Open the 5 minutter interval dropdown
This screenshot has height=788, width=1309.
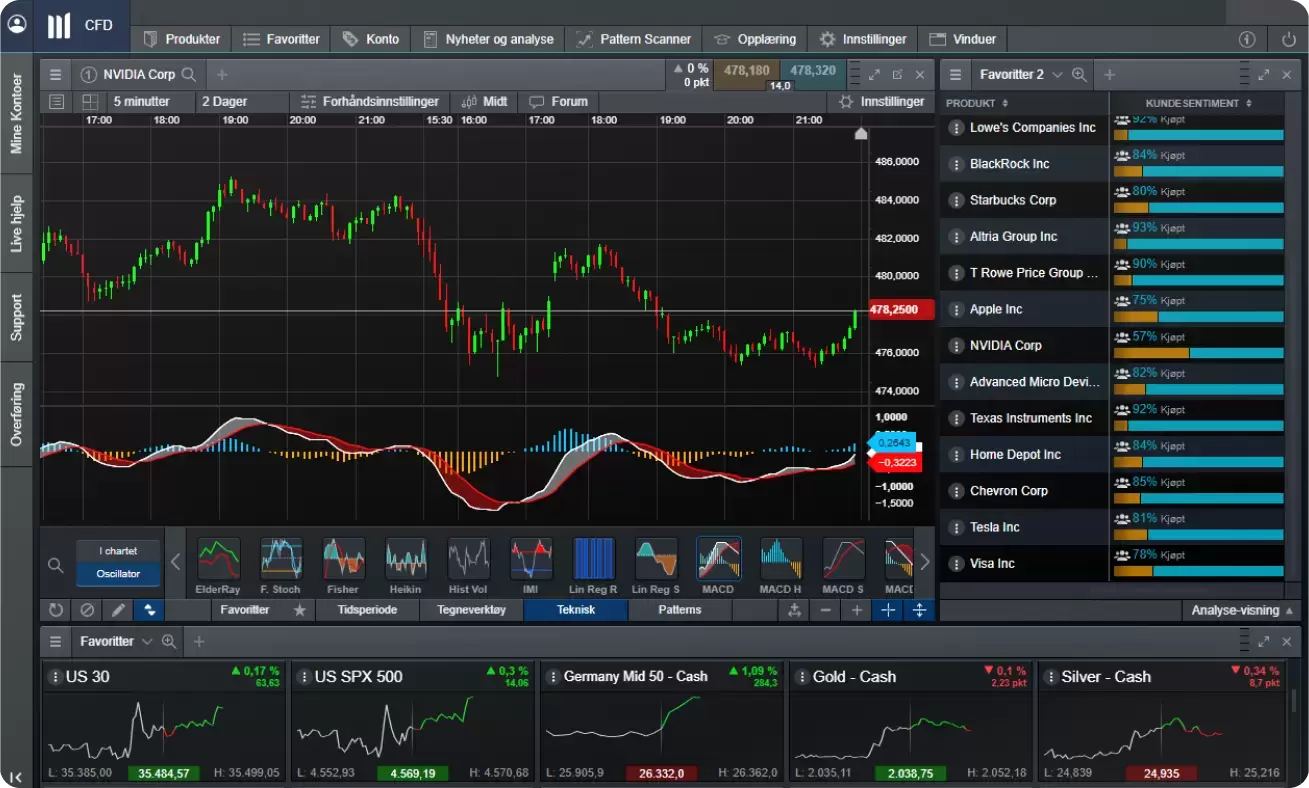click(142, 102)
